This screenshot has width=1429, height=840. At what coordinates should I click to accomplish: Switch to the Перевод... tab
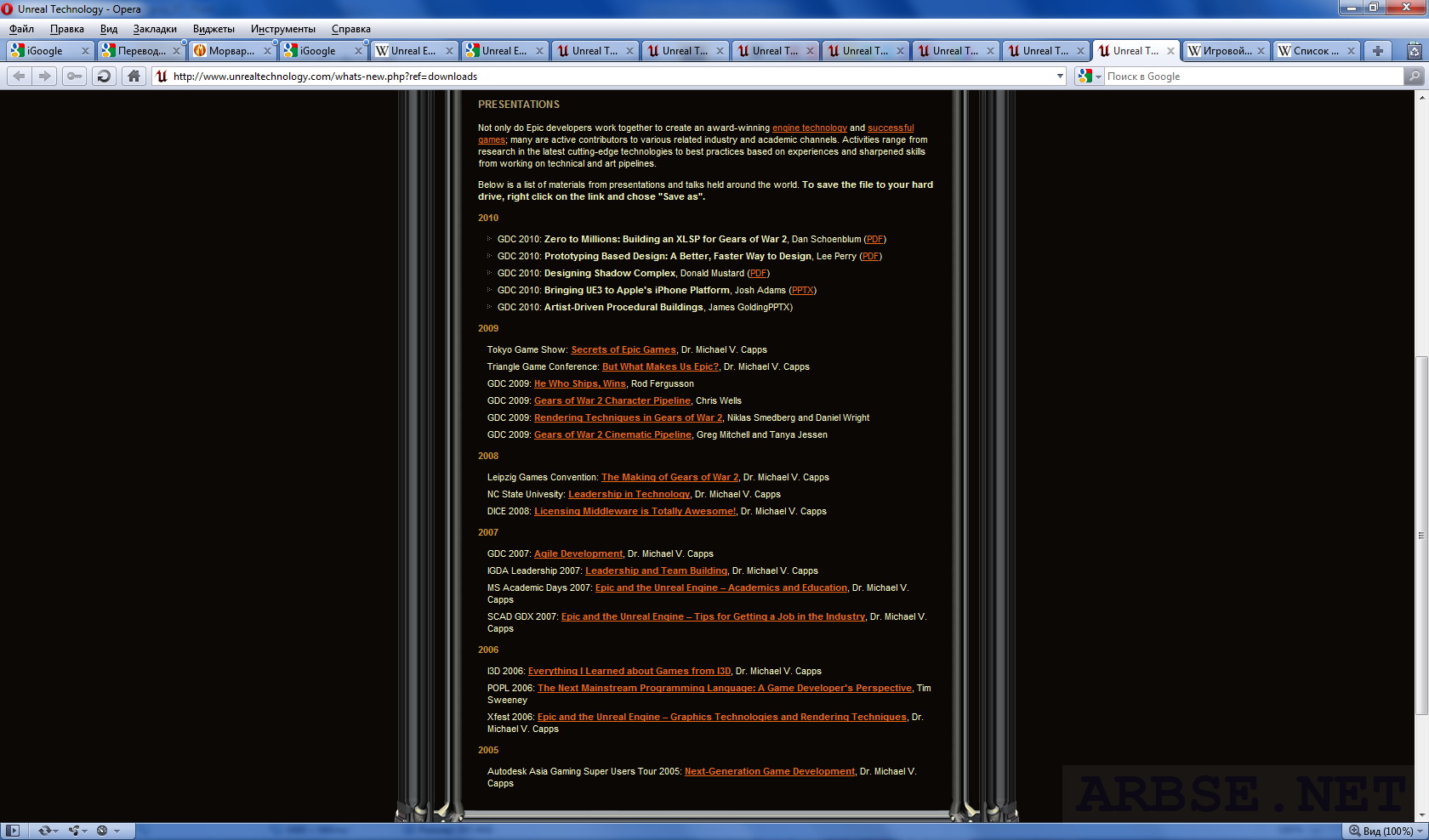140,51
